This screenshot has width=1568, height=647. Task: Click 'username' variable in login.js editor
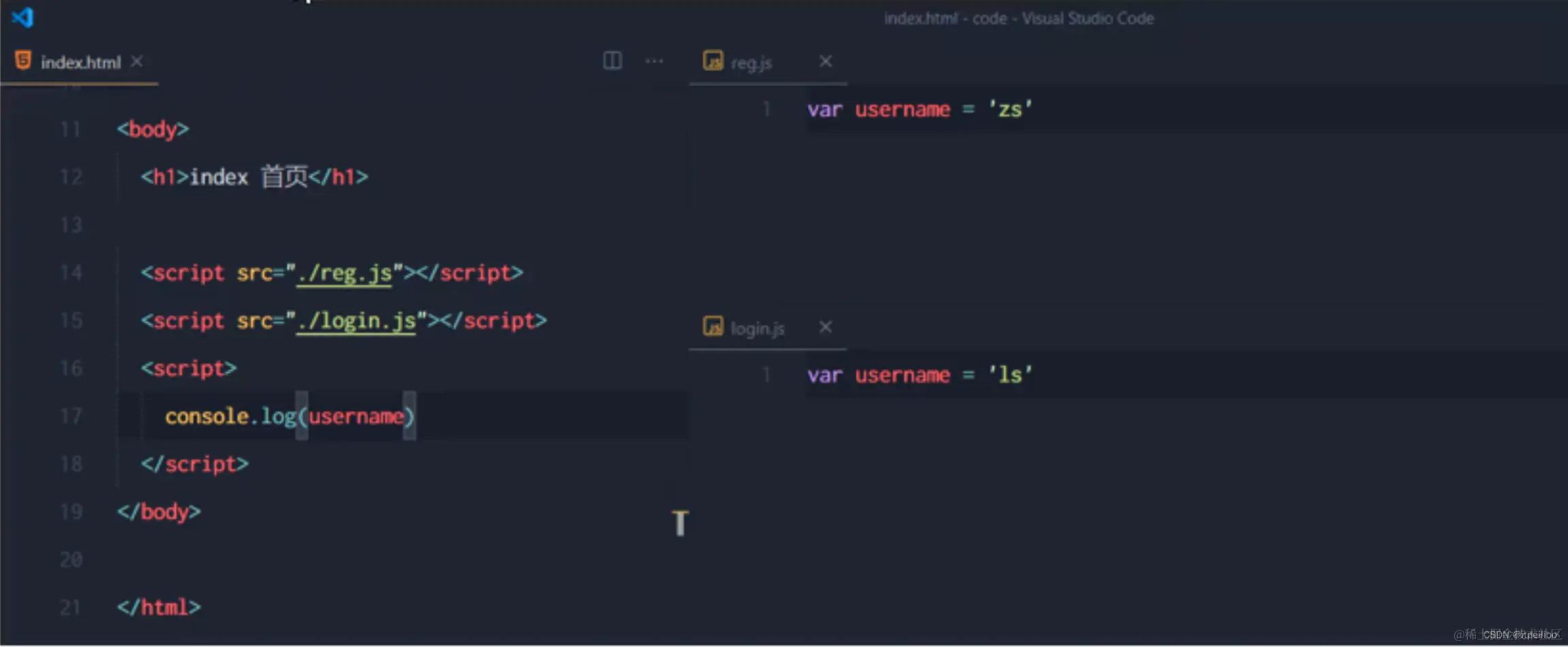click(902, 375)
